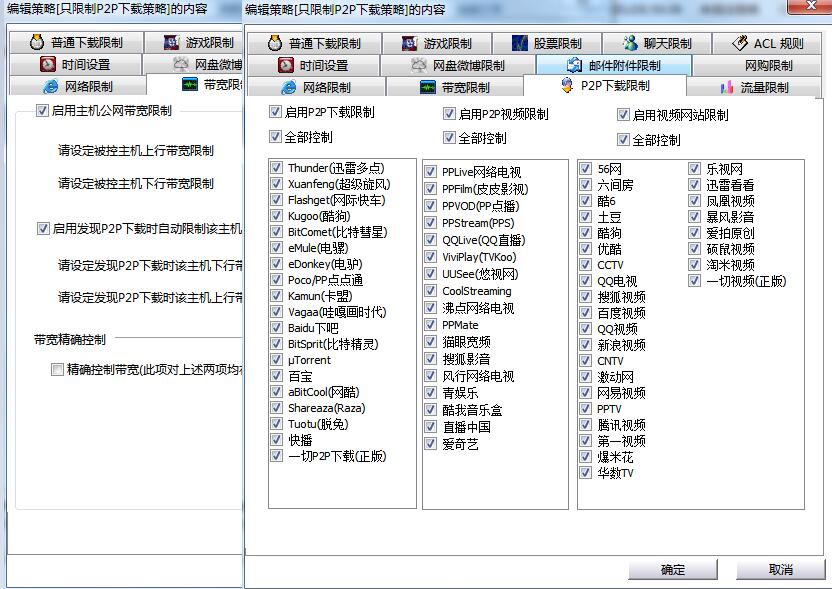The width and height of the screenshot is (832, 589).
Task: Click 网盘微博 cloud icon in back window
Action: tap(181, 64)
